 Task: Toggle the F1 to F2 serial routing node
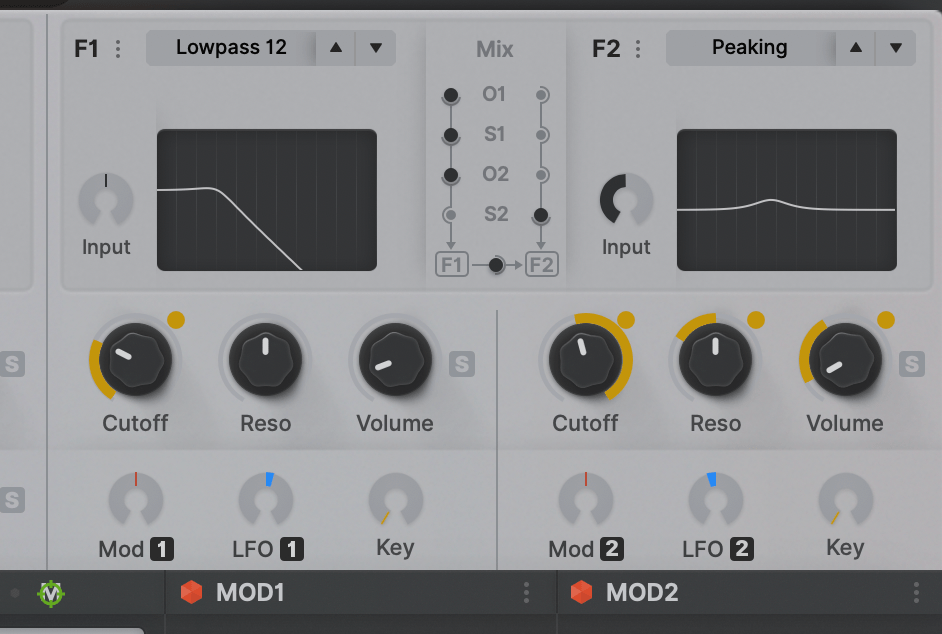pyautogui.click(x=496, y=264)
